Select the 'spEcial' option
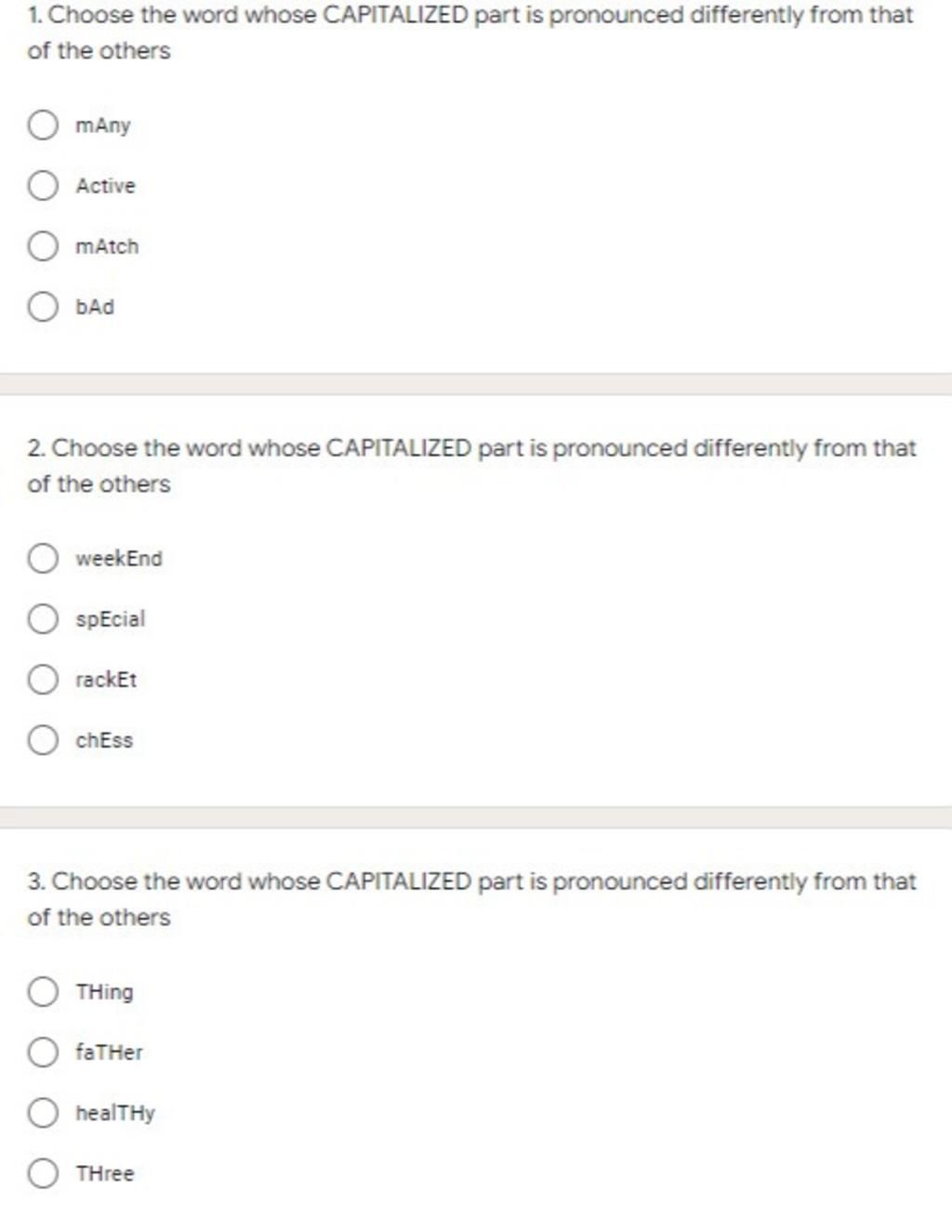Image resolution: width=952 pixels, height=1232 pixels. [43, 618]
